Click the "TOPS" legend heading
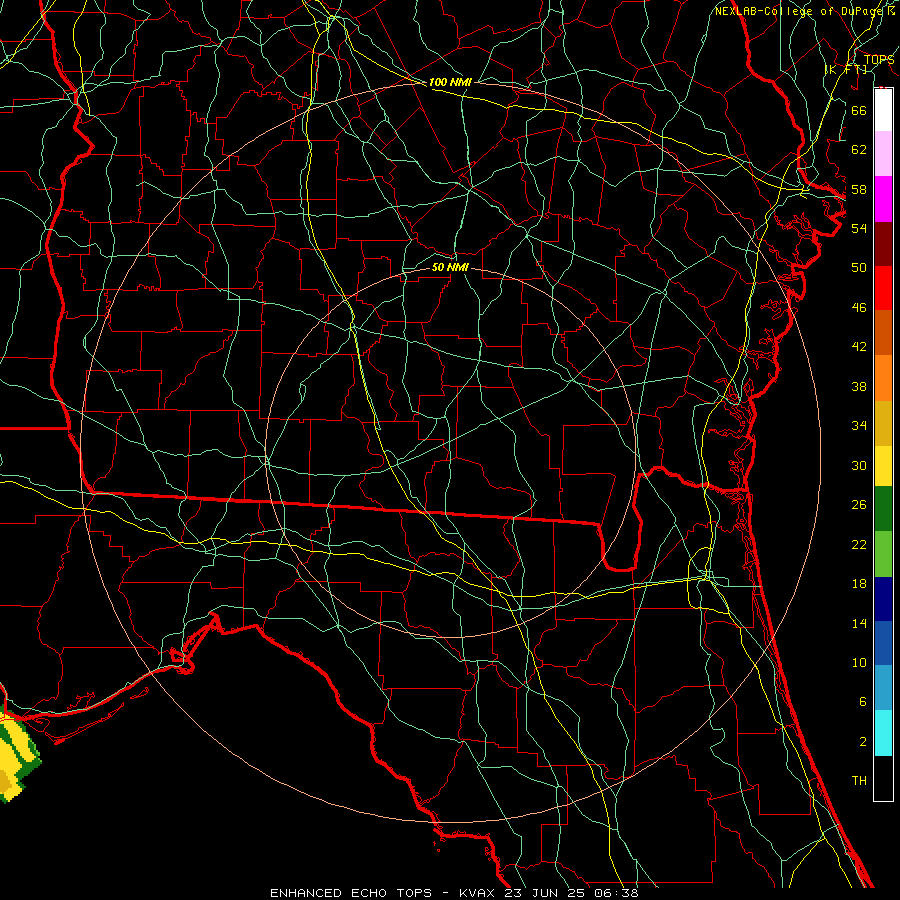900x900 pixels. pos(879,60)
